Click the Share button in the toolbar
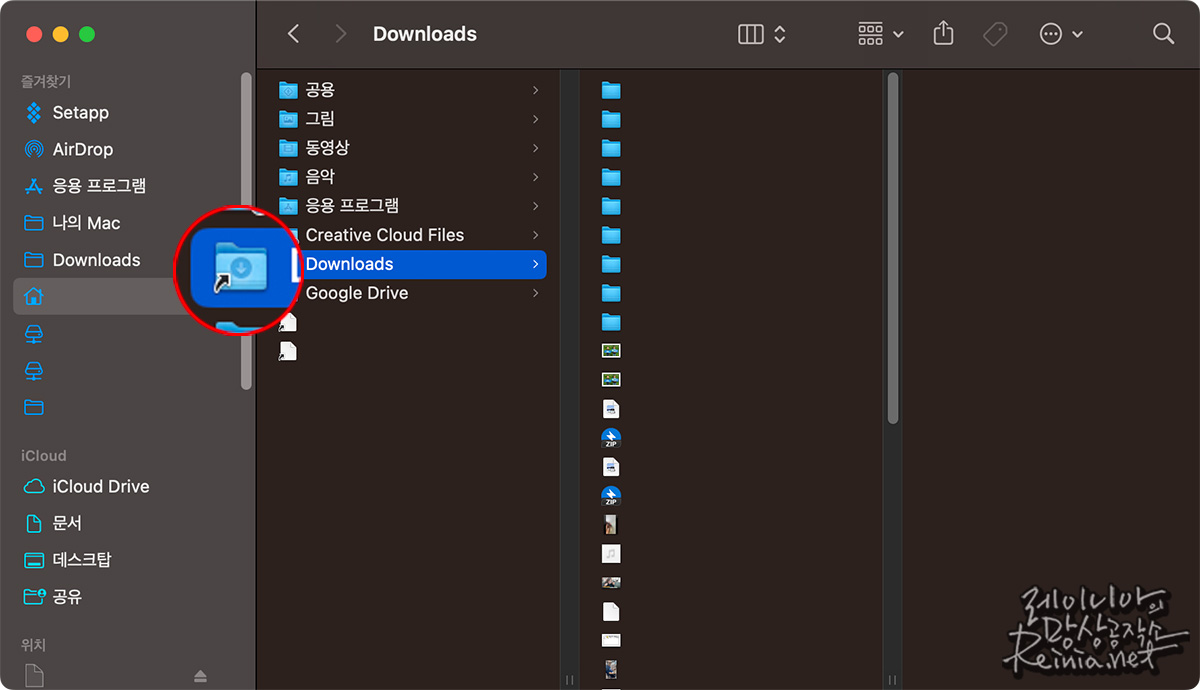Screen dimensions: 1200x690 (942, 33)
